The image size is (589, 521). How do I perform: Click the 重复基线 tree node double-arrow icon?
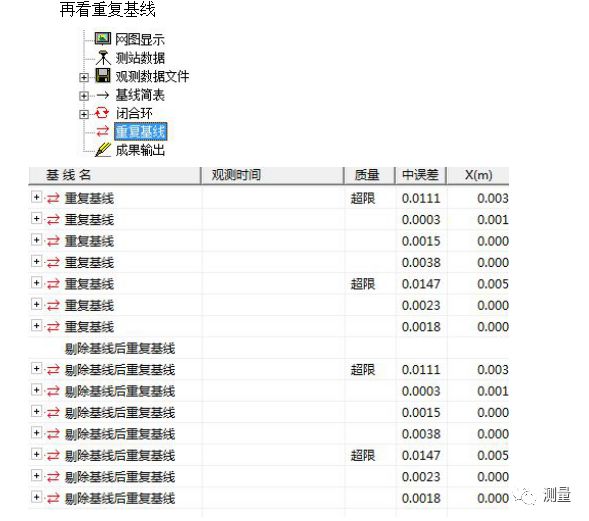[x=103, y=131]
